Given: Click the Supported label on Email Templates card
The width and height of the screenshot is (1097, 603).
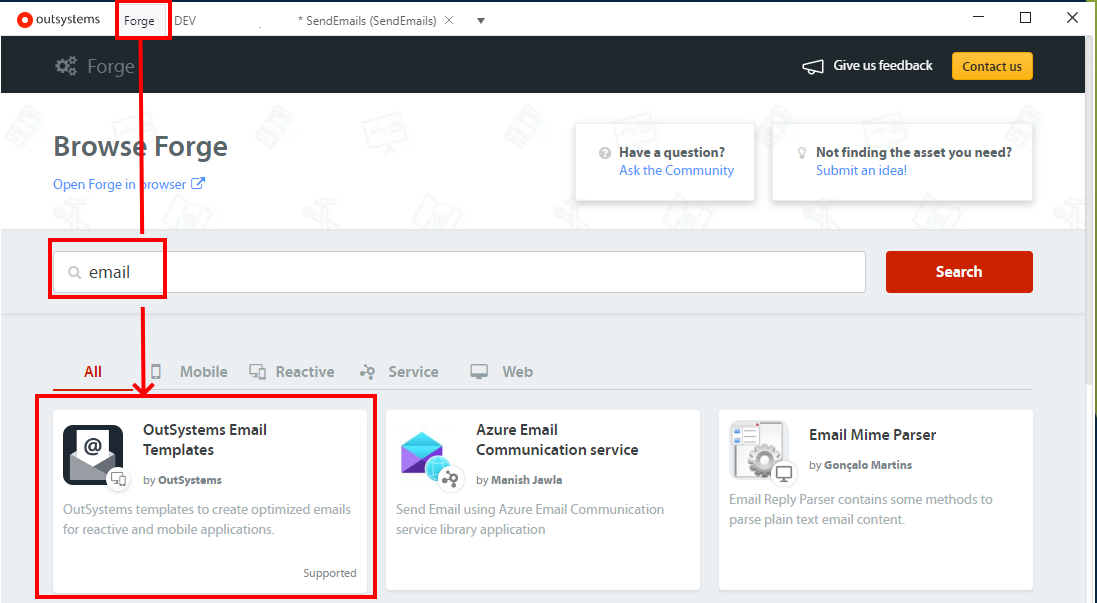Looking at the screenshot, I should pyautogui.click(x=330, y=573).
